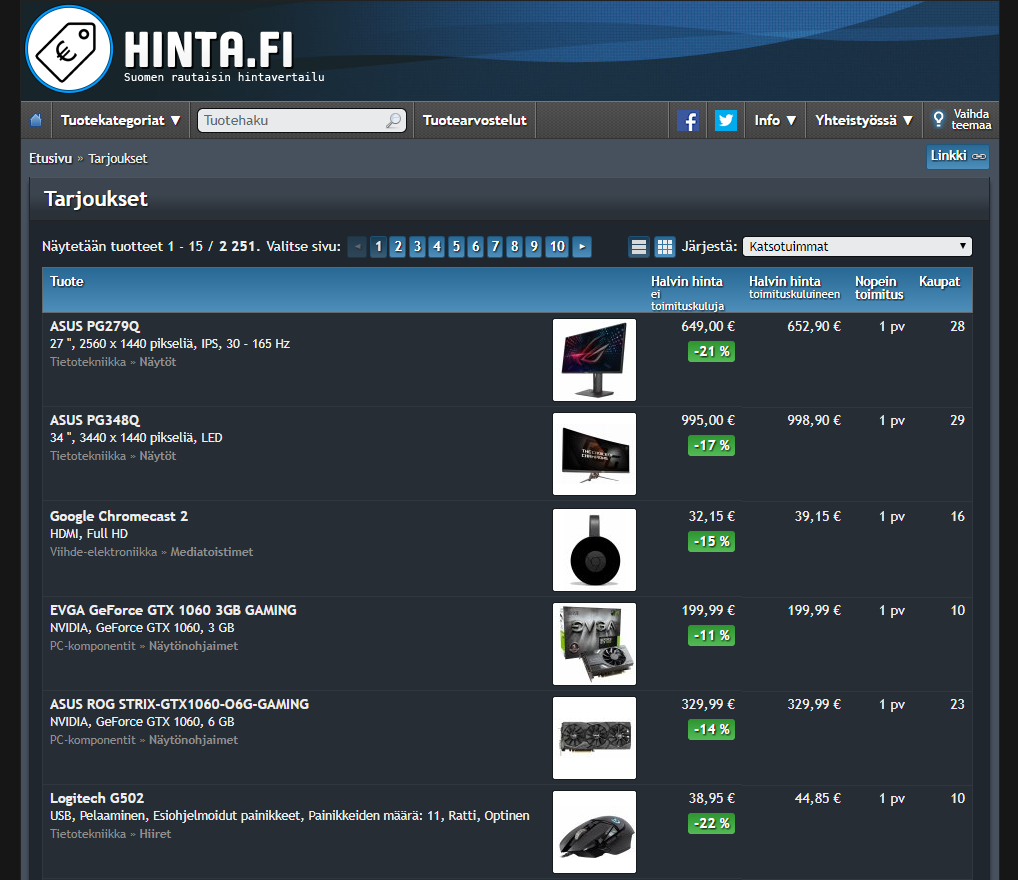The image size is (1018, 880).
Task: Click the 649,00 € price
Action: [708, 327]
